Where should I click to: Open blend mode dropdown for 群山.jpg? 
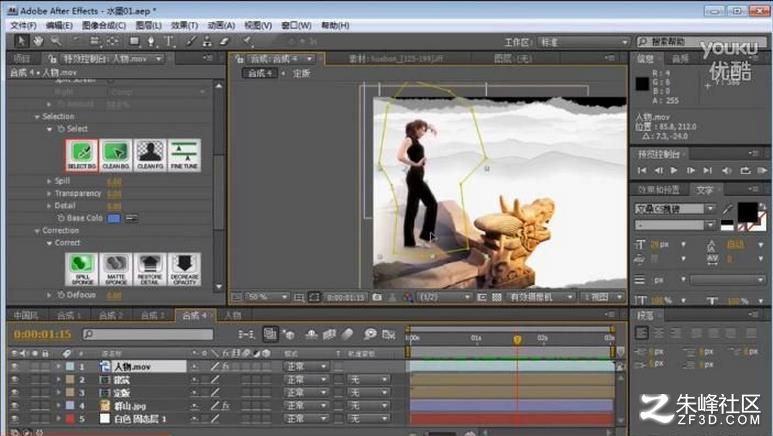[x=306, y=405]
